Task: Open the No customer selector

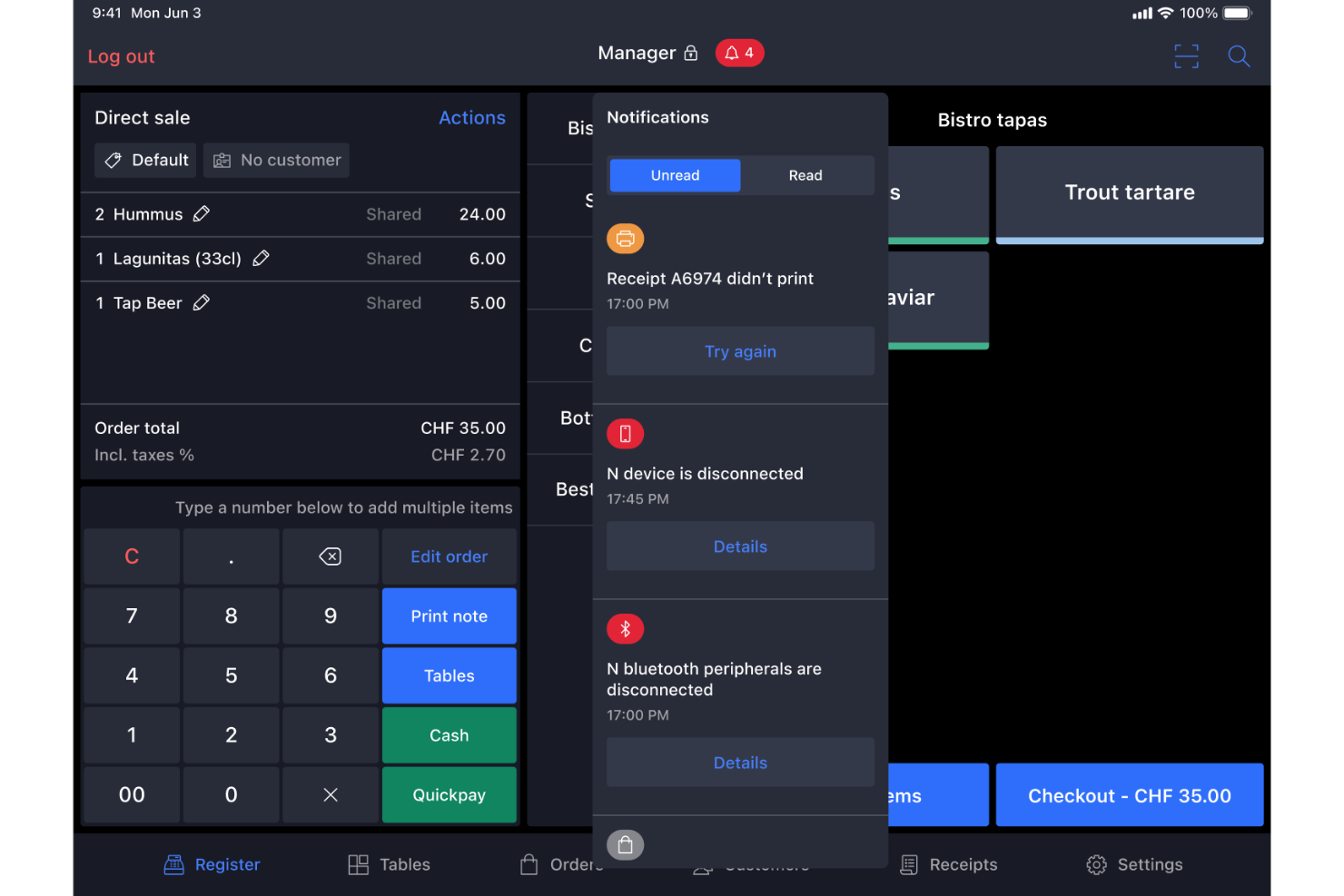Action: (276, 160)
